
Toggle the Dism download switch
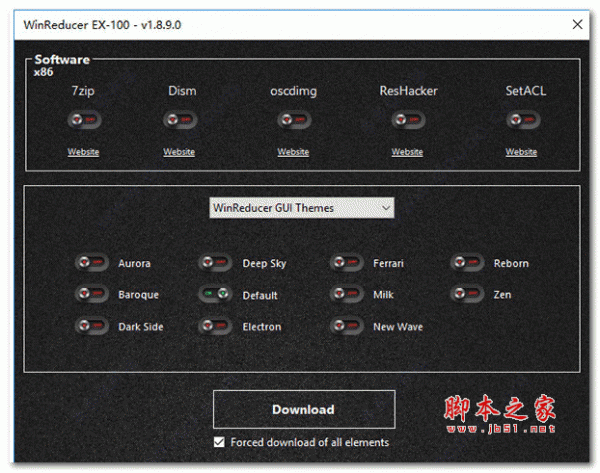180,120
